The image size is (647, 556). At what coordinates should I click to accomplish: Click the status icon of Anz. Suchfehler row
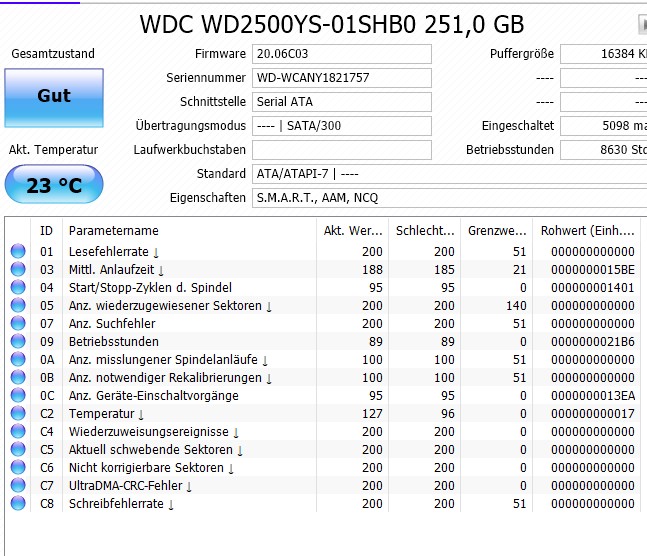[x=18, y=323]
